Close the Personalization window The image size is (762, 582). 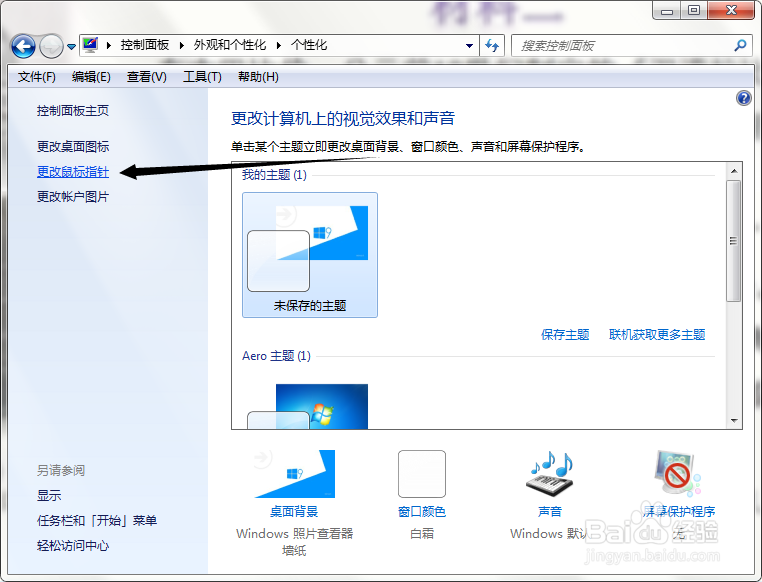731,10
